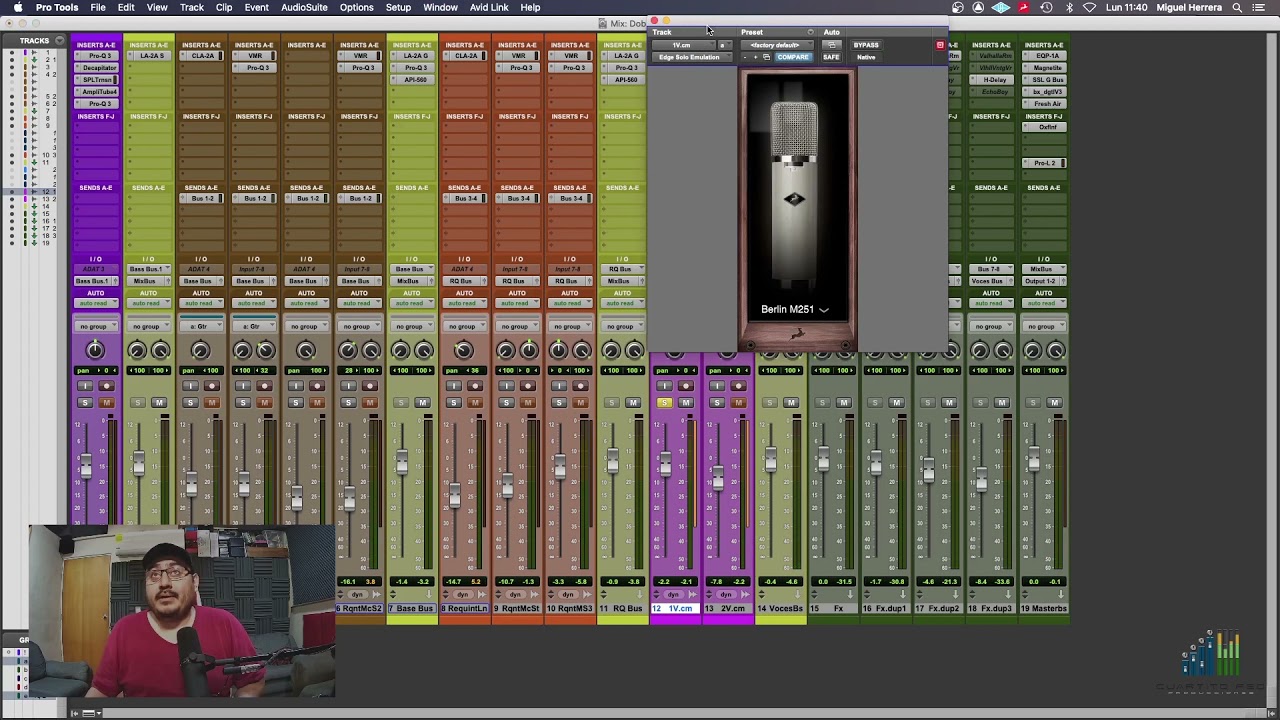
Task: Toggle automation SAFE in plug-in window
Action: click(831, 57)
